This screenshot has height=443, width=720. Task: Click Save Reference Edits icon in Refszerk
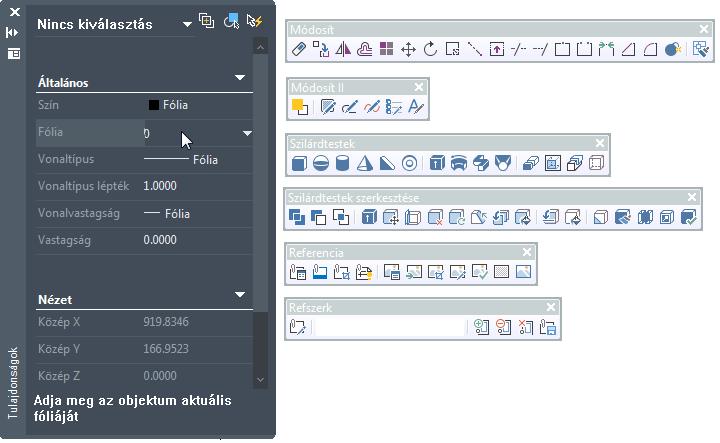coord(548,327)
